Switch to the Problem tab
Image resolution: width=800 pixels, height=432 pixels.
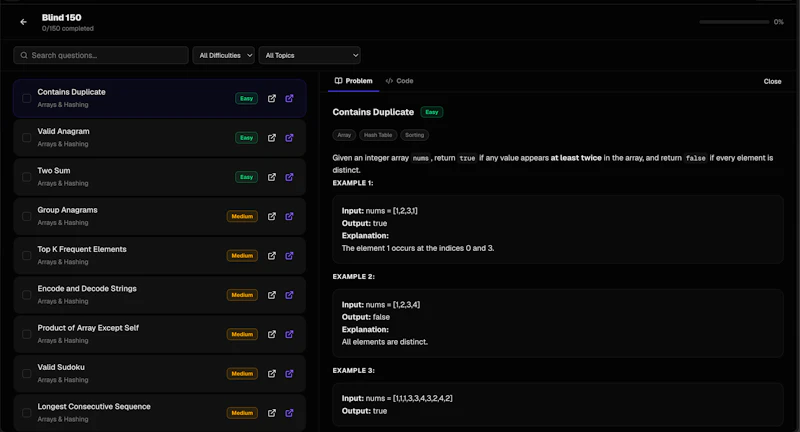354,81
